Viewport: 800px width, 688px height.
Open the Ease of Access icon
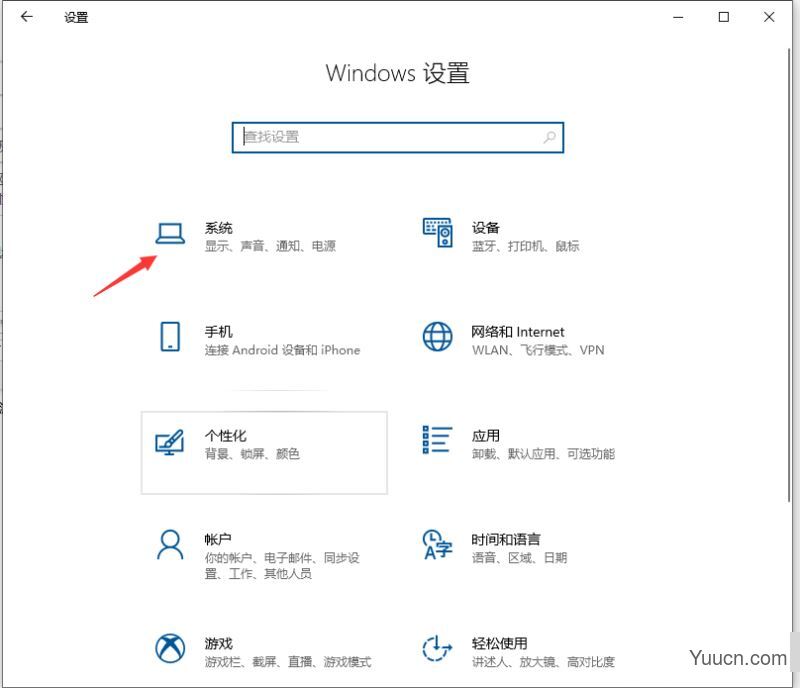click(x=437, y=648)
